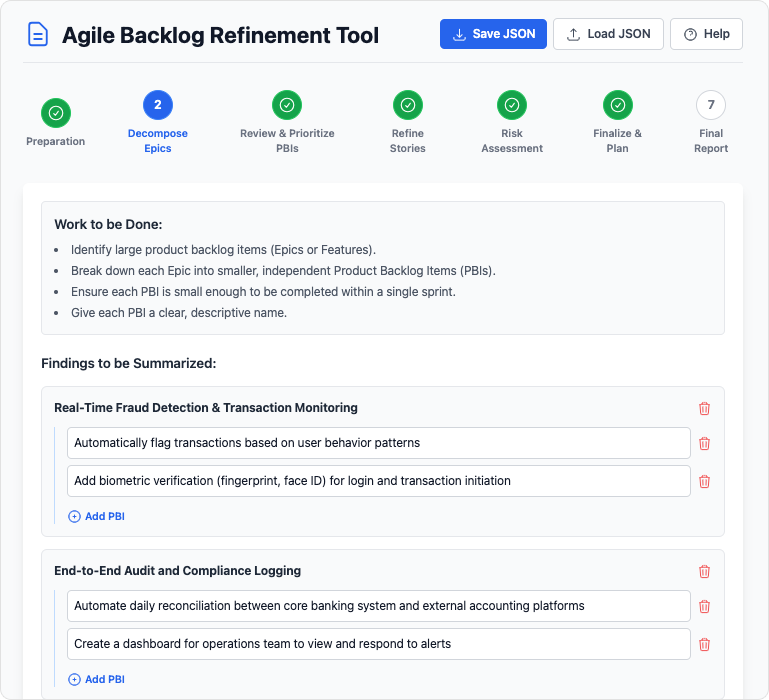
Task: Click the Decompose Epics step label
Action: (x=158, y=141)
